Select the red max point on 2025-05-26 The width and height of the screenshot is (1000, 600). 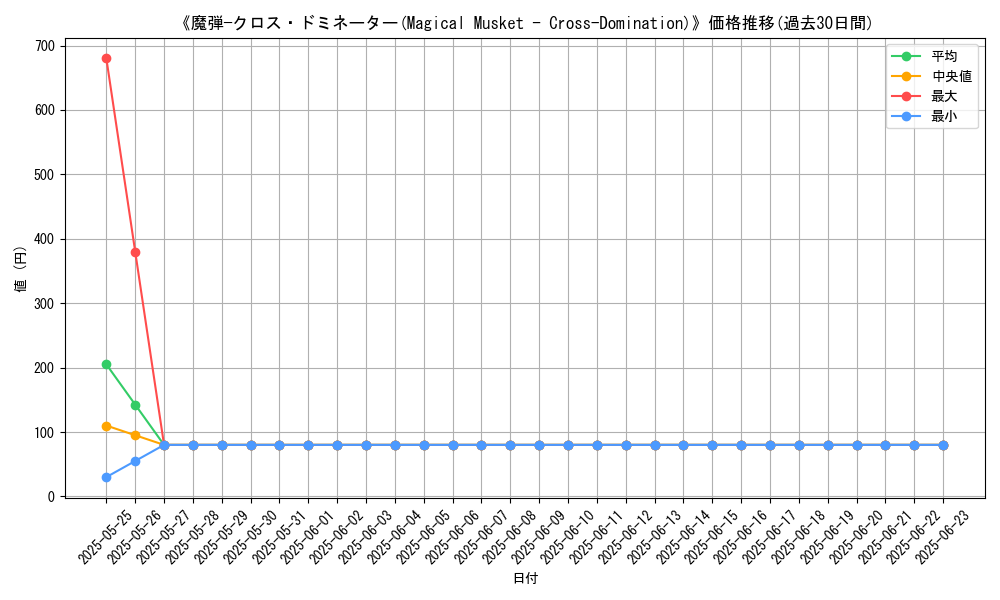click(135, 252)
